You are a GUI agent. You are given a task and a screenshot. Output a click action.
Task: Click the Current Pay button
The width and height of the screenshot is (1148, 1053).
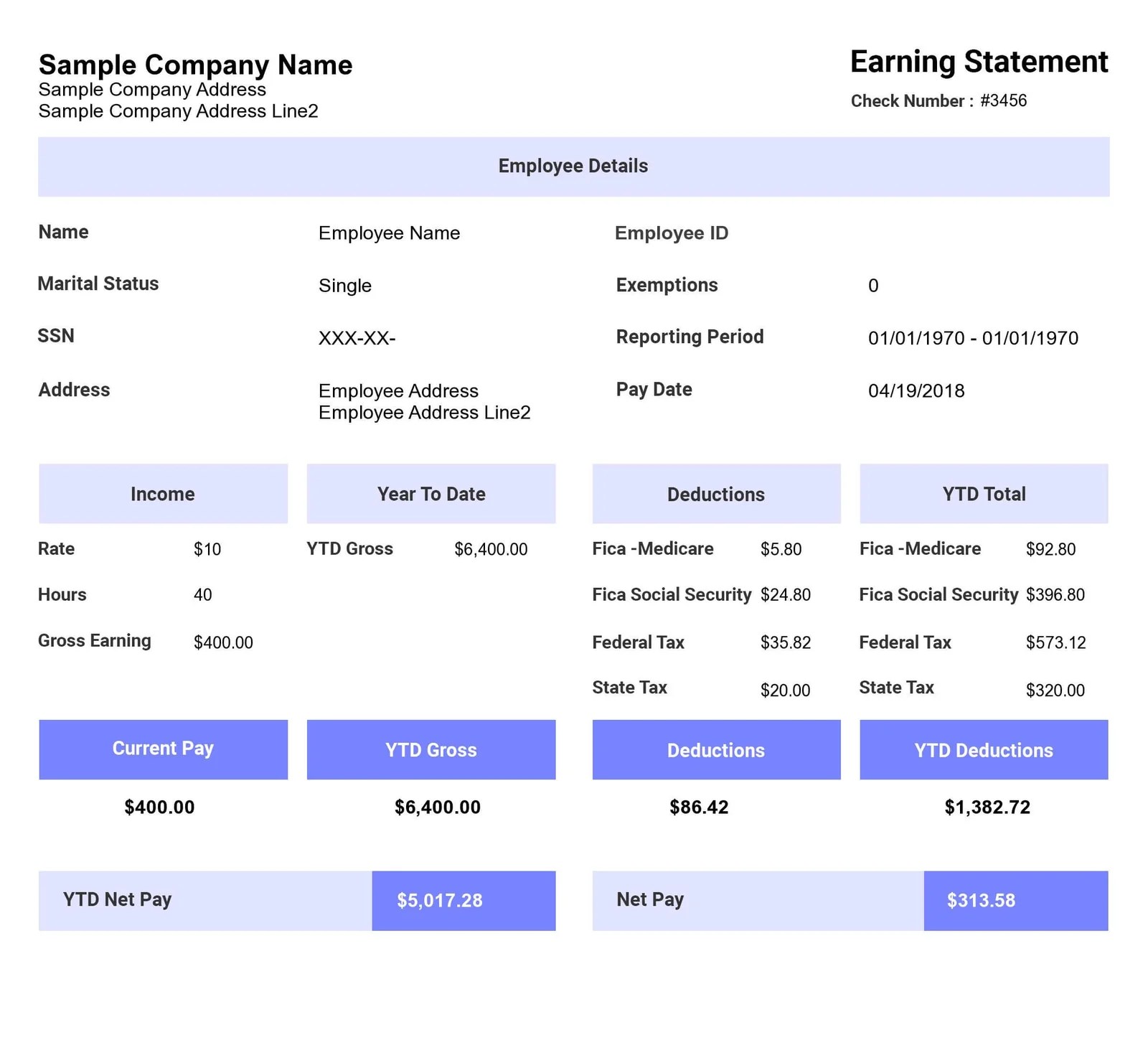click(163, 749)
